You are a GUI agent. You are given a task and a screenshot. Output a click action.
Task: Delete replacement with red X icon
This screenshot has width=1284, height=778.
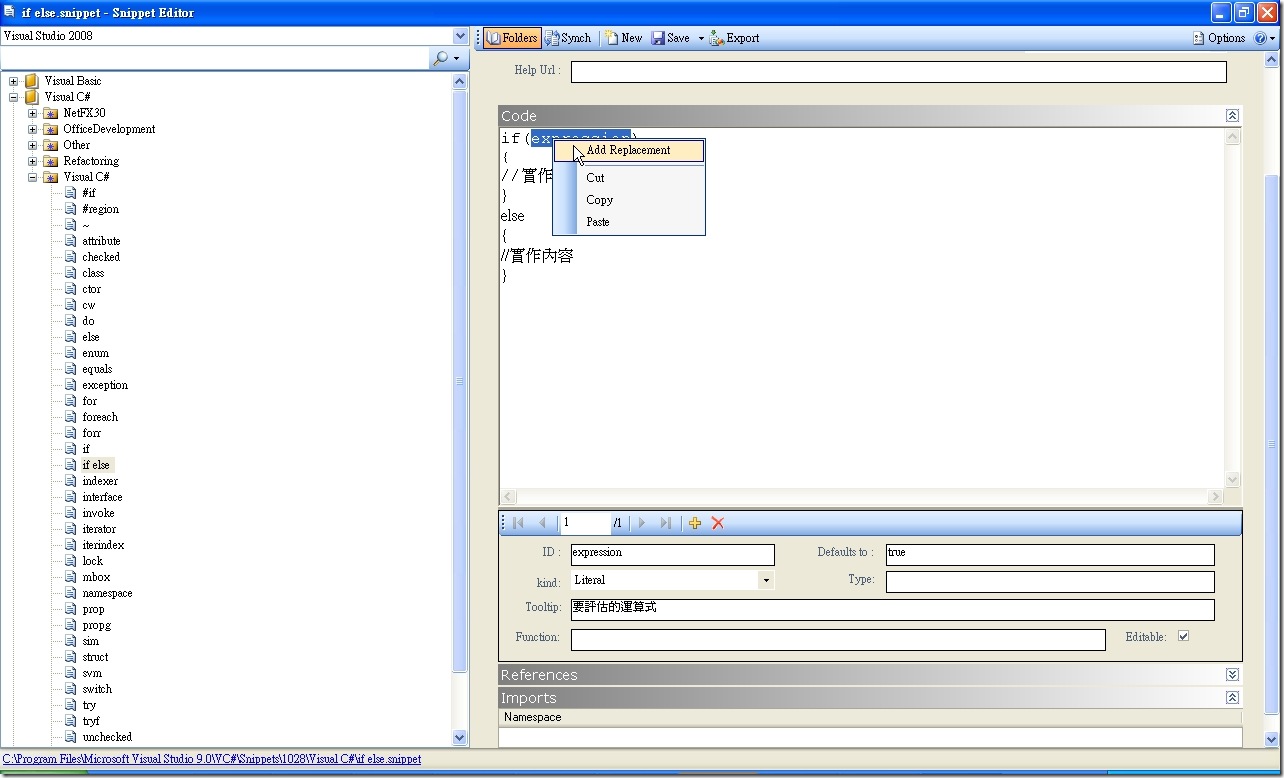click(x=718, y=523)
